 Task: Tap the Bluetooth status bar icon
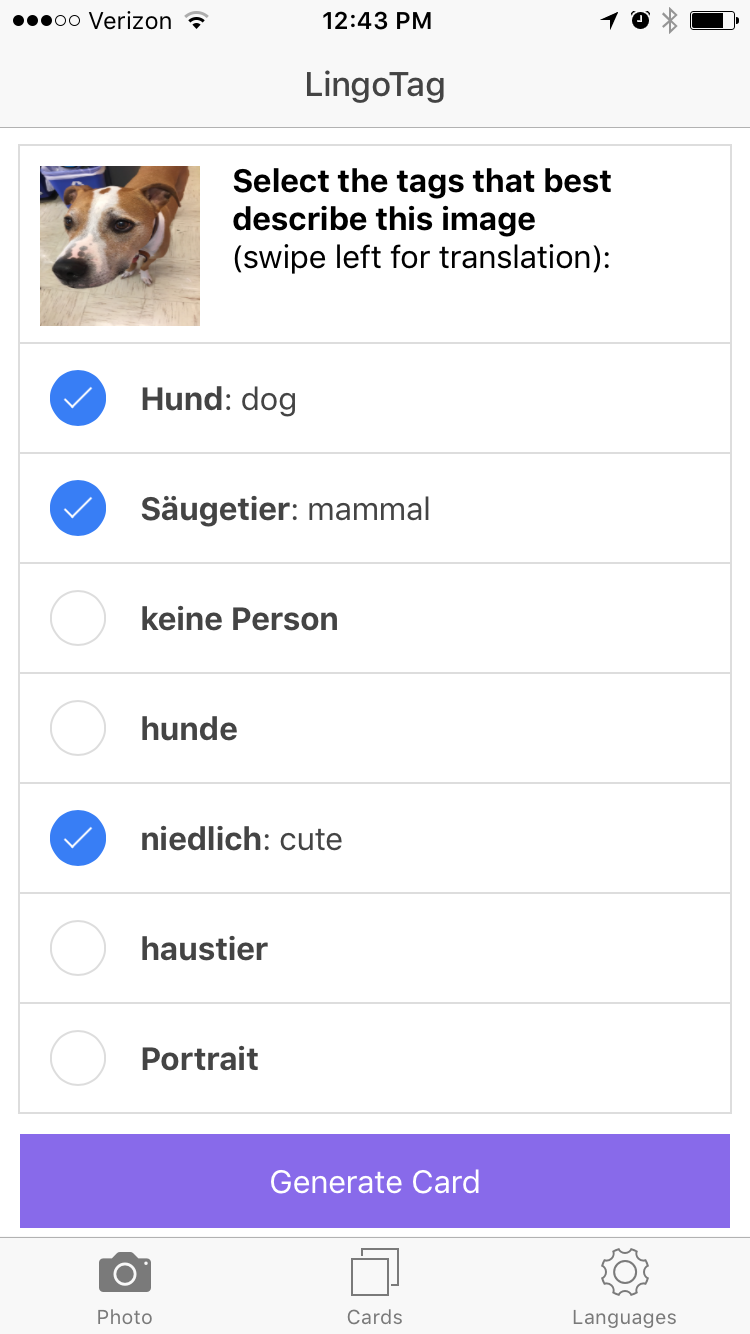pyautogui.click(x=670, y=20)
